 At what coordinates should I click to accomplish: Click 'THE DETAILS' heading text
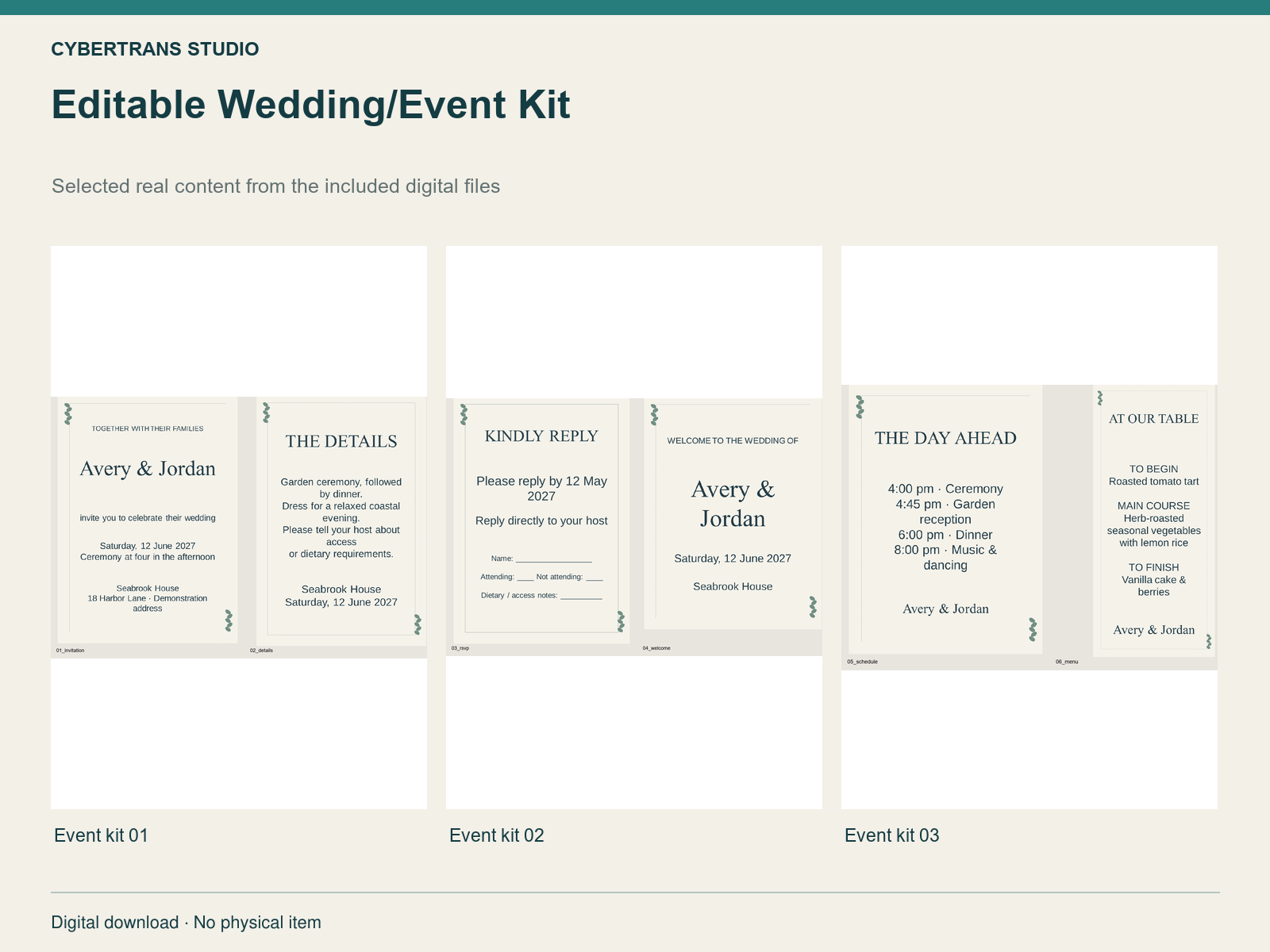[341, 441]
